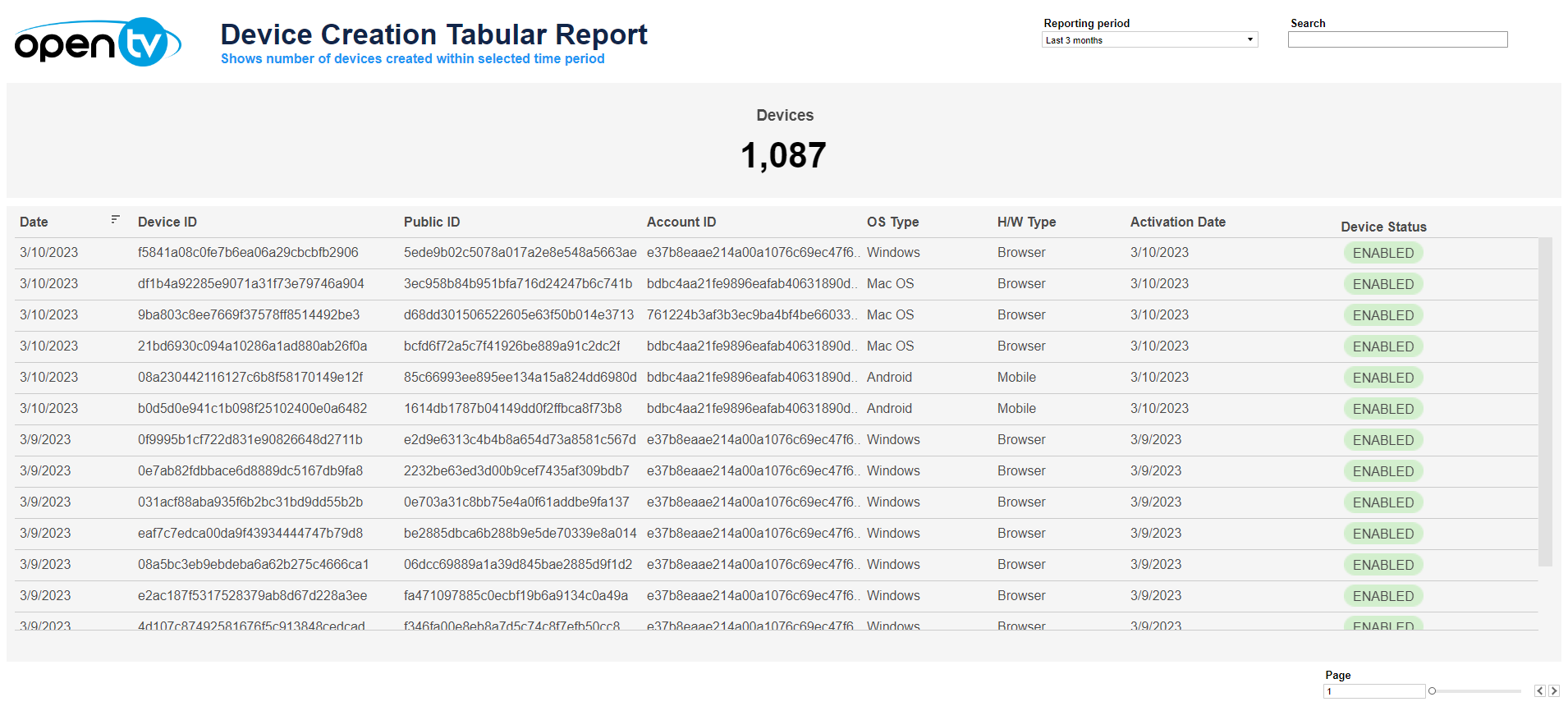This screenshot has width=1568, height=720.
Task: Click the Activation Date column header
Action: coord(1177,222)
